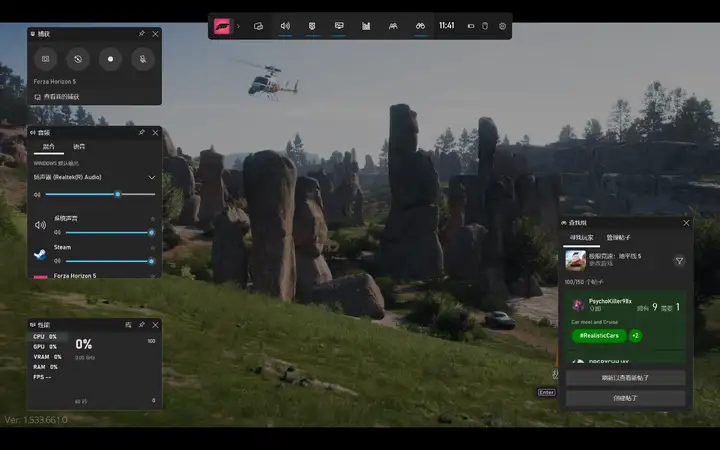Record the last 30 seconds icon
Screen dimensions: 720x450
click(x=78, y=59)
